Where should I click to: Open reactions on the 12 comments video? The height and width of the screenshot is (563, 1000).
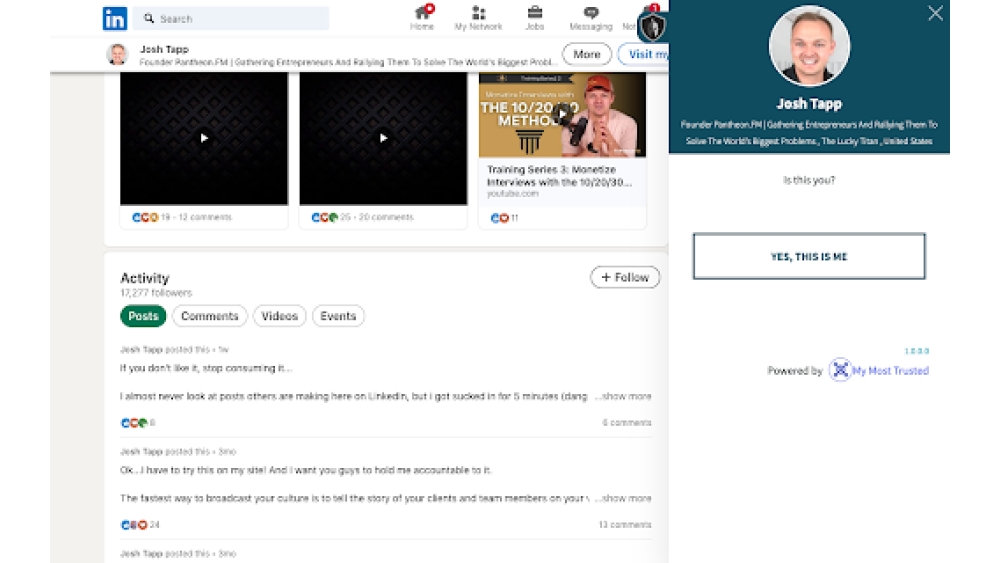pyautogui.click(x=145, y=217)
